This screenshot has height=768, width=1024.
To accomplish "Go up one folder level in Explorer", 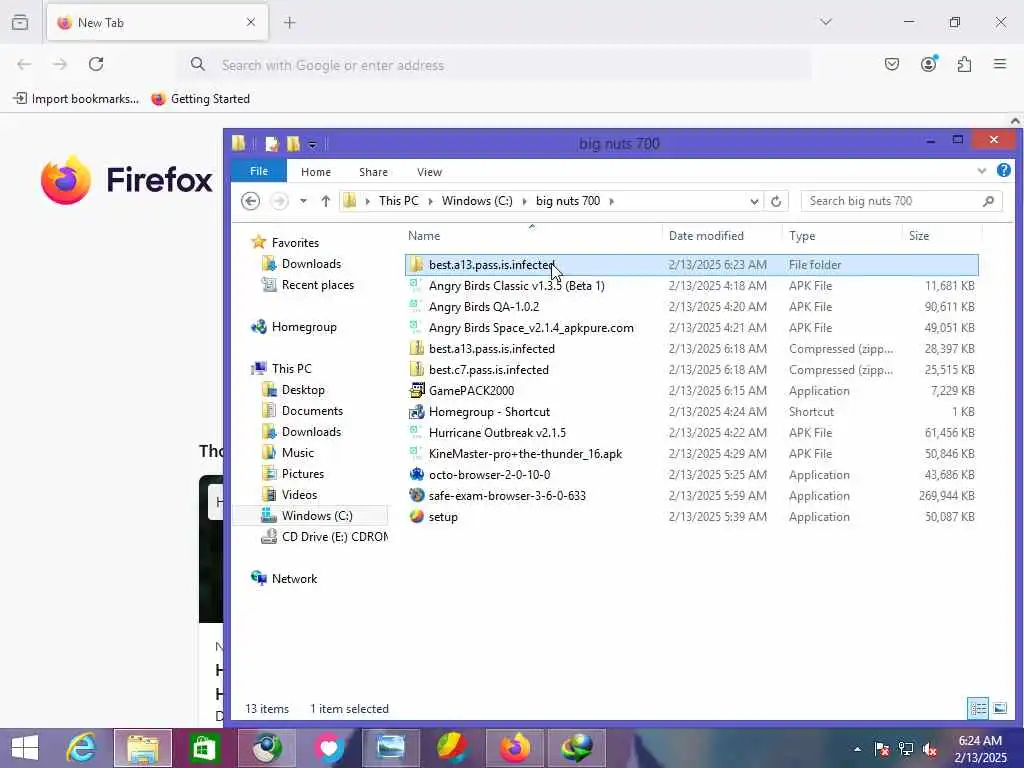I will [325, 200].
